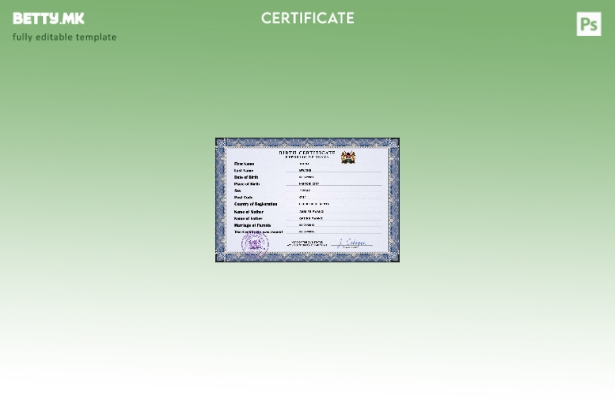Click the Name of Father label
The image size is (615, 400).
click(249, 212)
